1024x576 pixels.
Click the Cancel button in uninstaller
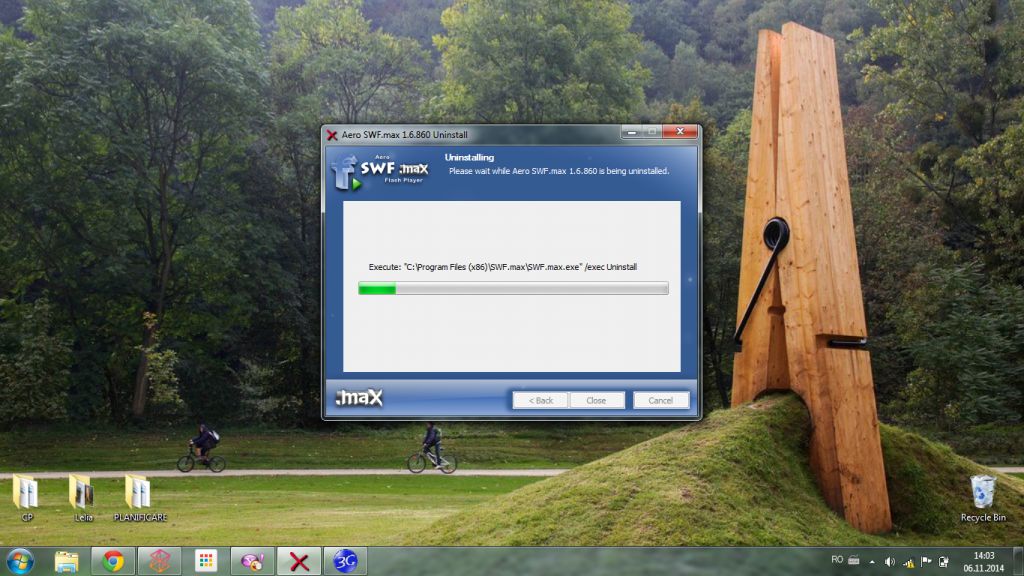(x=660, y=400)
